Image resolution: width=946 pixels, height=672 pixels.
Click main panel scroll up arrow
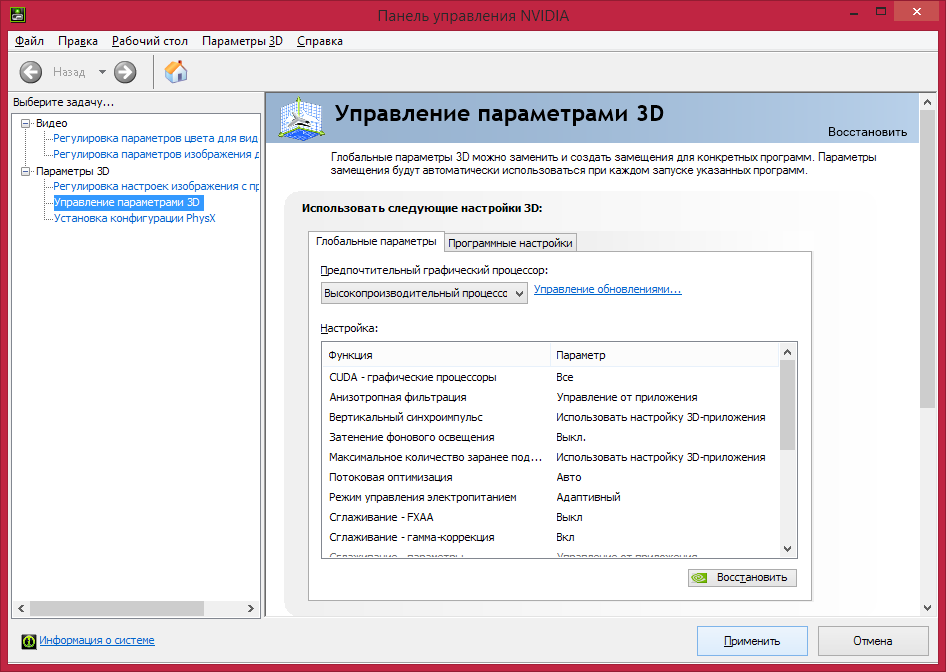[928, 103]
